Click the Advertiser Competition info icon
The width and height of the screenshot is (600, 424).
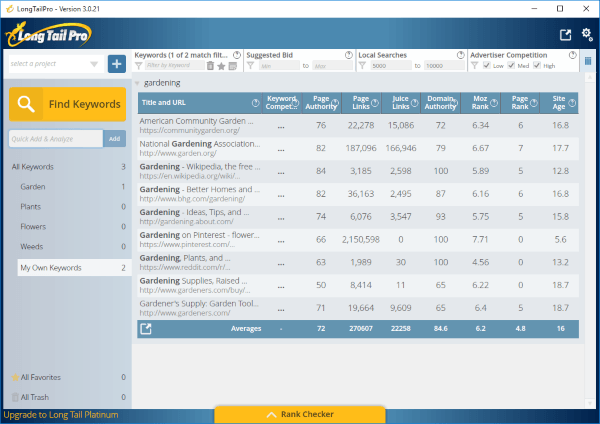click(x=572, y=55)
